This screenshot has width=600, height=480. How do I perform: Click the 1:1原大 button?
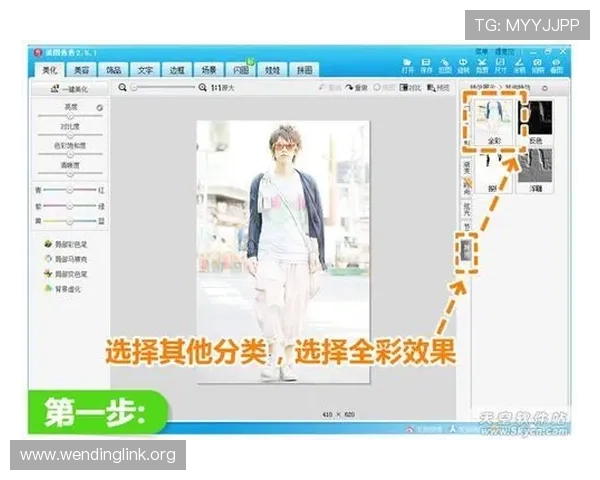pos(222,88)
